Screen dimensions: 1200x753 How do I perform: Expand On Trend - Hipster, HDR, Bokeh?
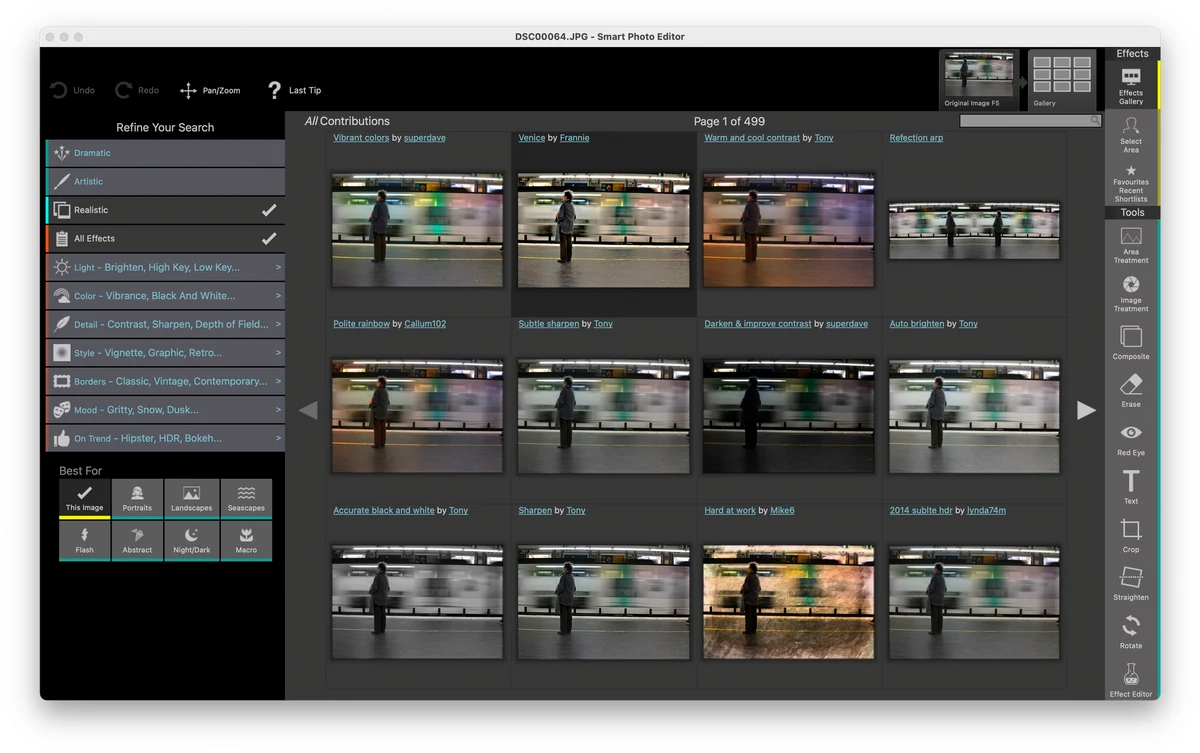(x=166, y=438)
